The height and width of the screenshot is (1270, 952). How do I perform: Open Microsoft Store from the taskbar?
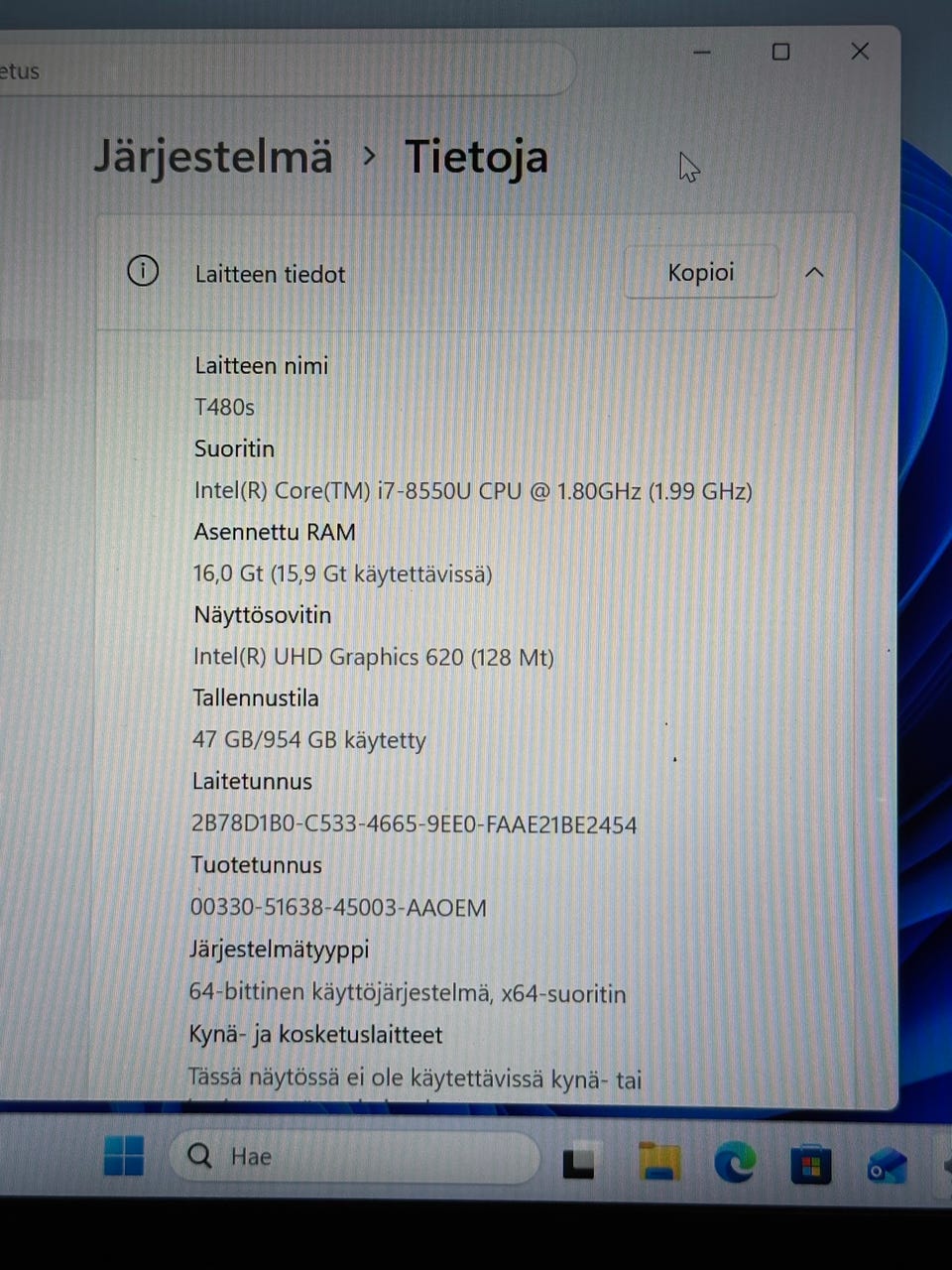pyautogui.click(x=811, y=1165)
